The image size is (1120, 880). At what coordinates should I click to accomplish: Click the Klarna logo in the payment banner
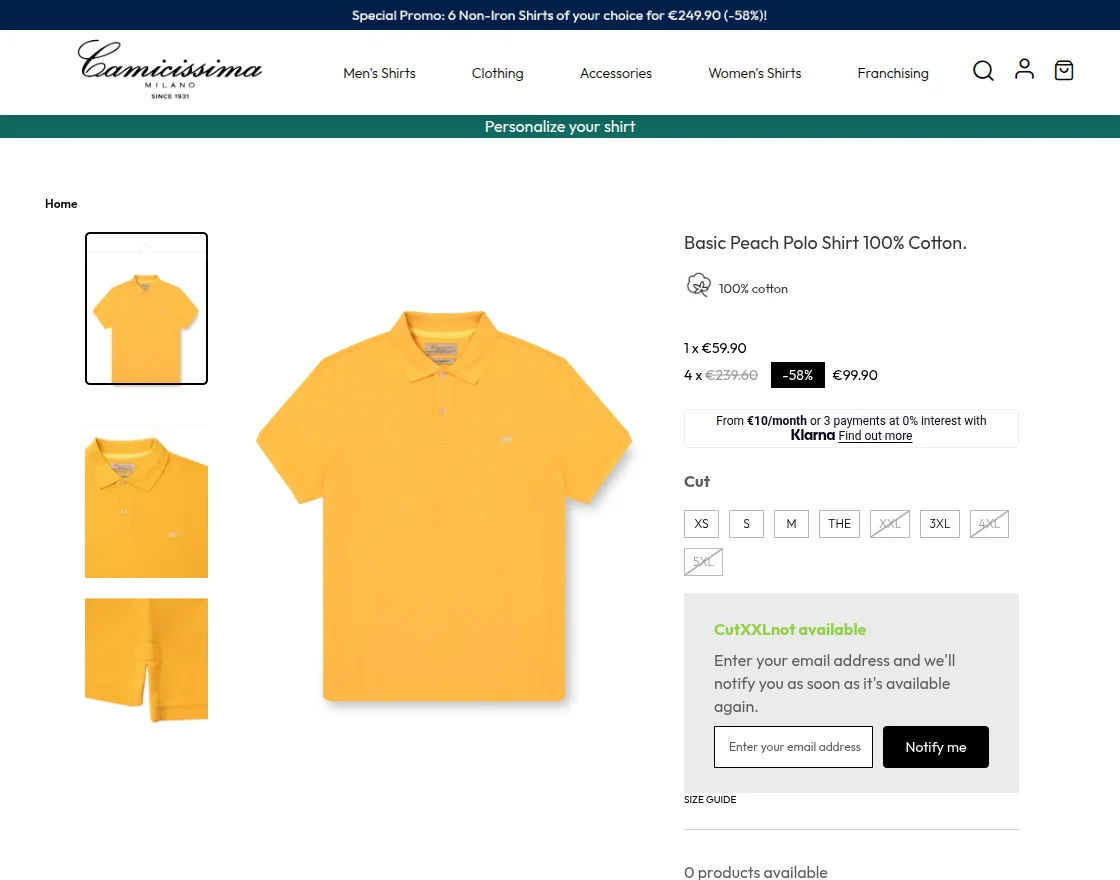[x=812, y=435]
